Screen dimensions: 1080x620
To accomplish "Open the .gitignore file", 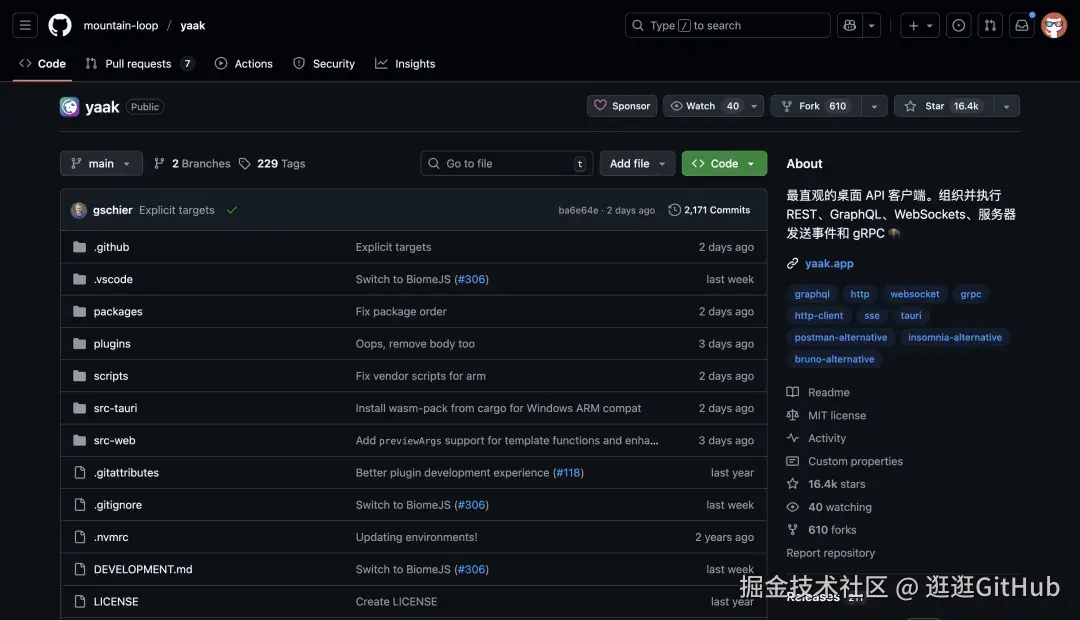I will 118,505.
